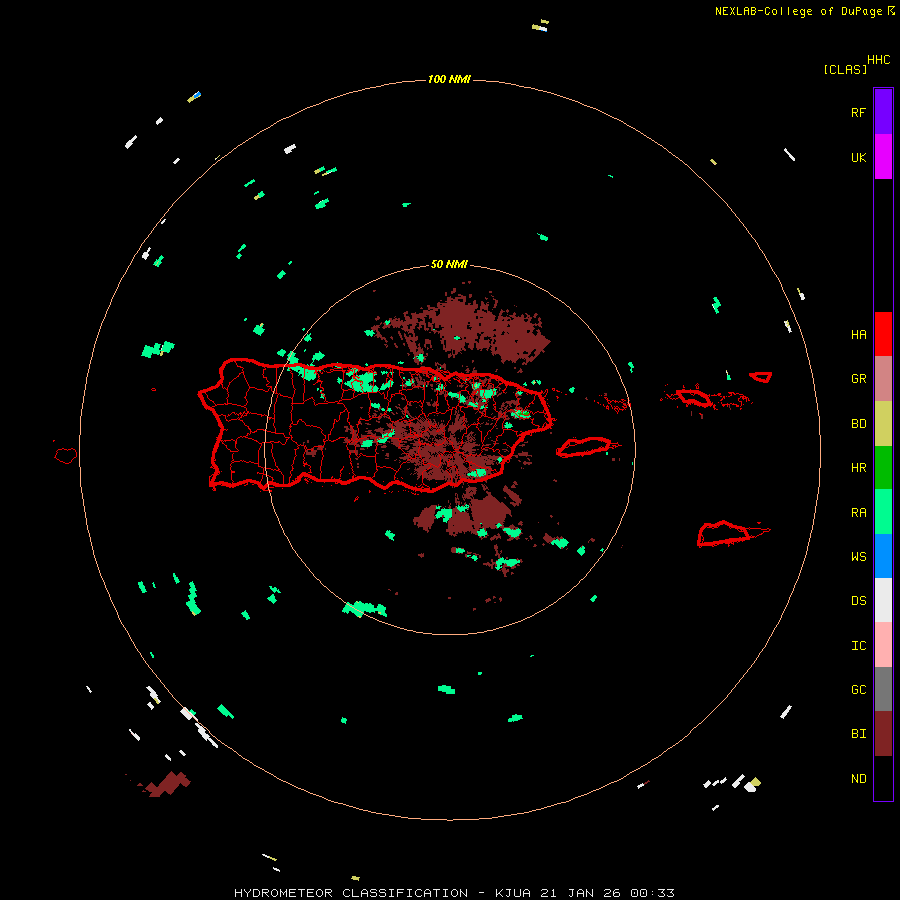
Task: Click the UK magenta legend swatch
Action: (x=883, y=156)
